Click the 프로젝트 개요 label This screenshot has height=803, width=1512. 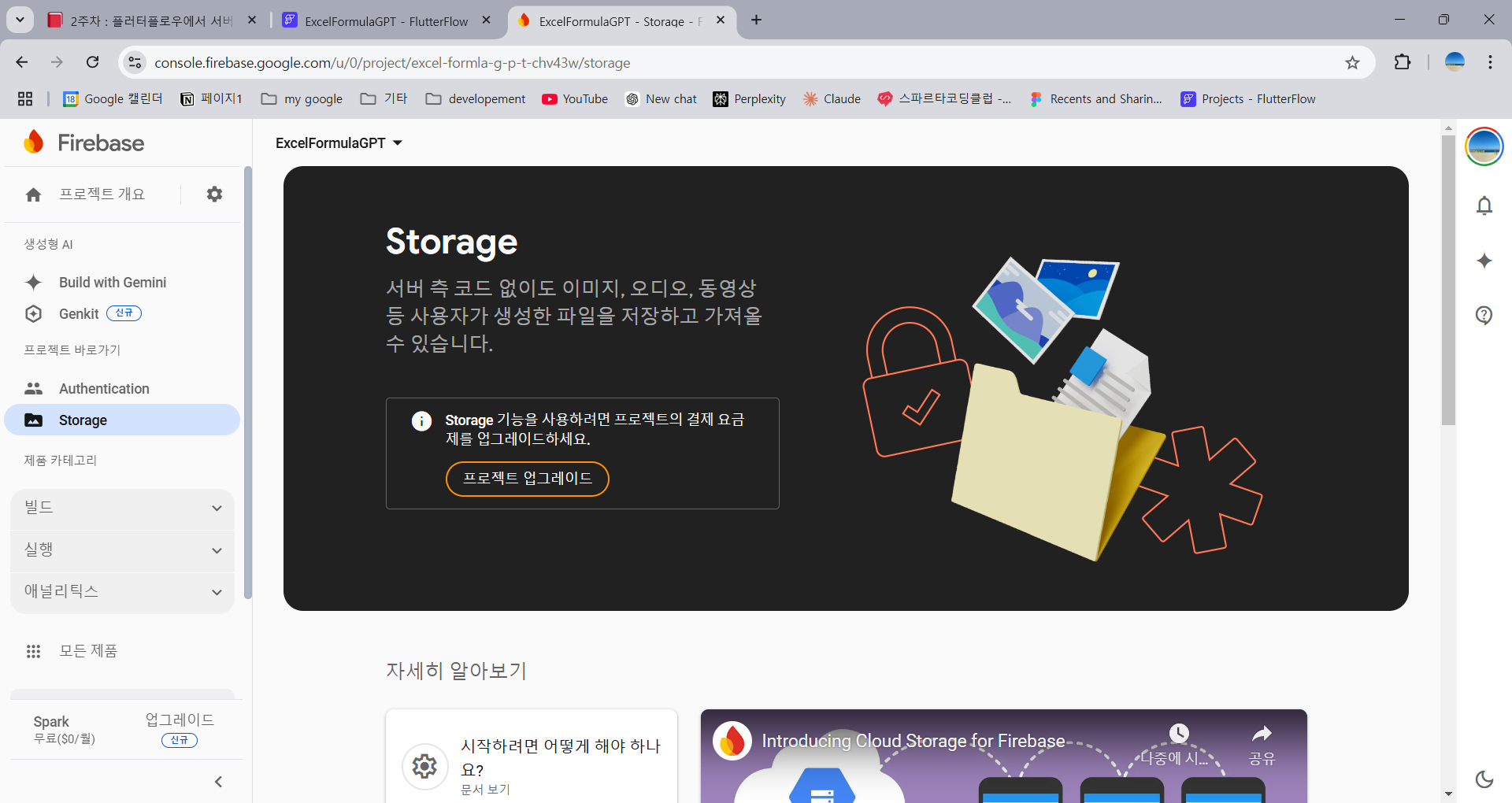(x=102, y=194)
